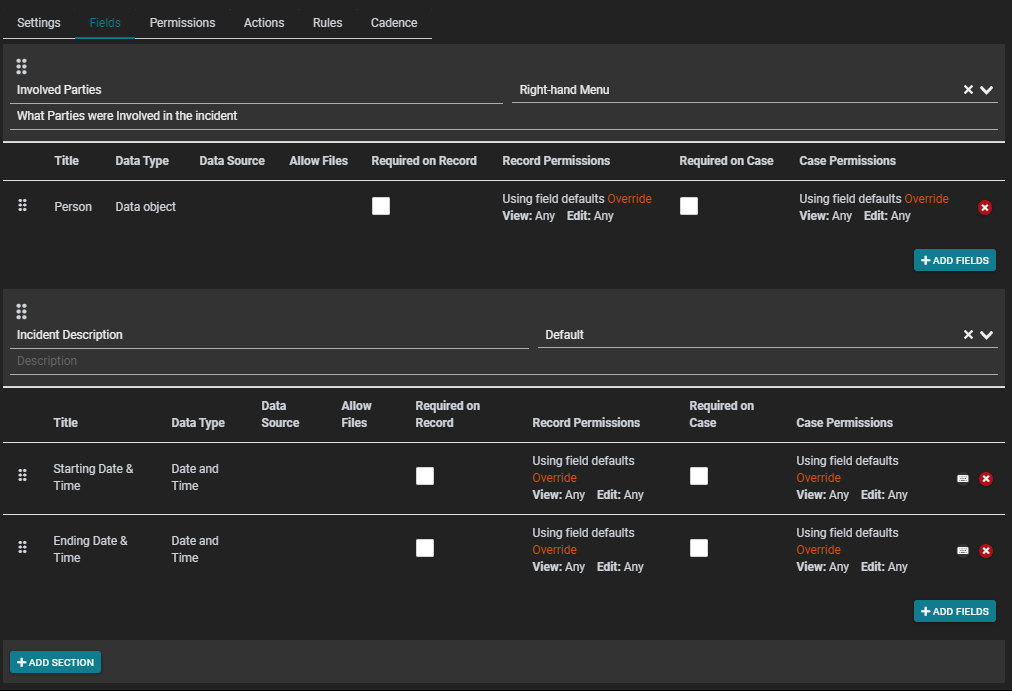Toggle Required on Case for Starting Date & Time

coord(698,476)
